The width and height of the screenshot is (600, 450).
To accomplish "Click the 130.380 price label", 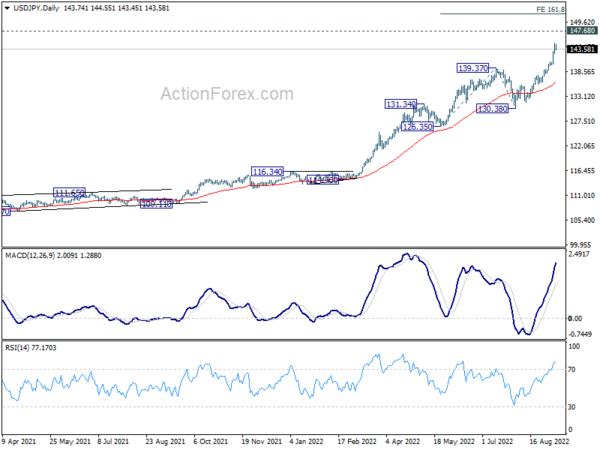I will tap(492, 109).
